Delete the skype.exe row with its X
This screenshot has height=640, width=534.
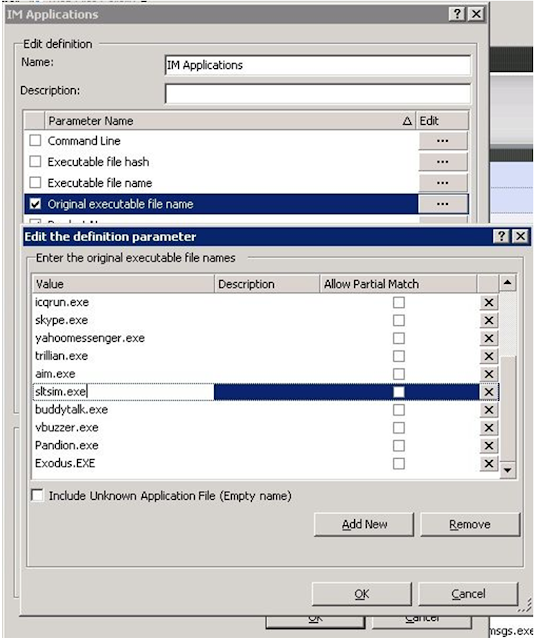pos(489,320)
